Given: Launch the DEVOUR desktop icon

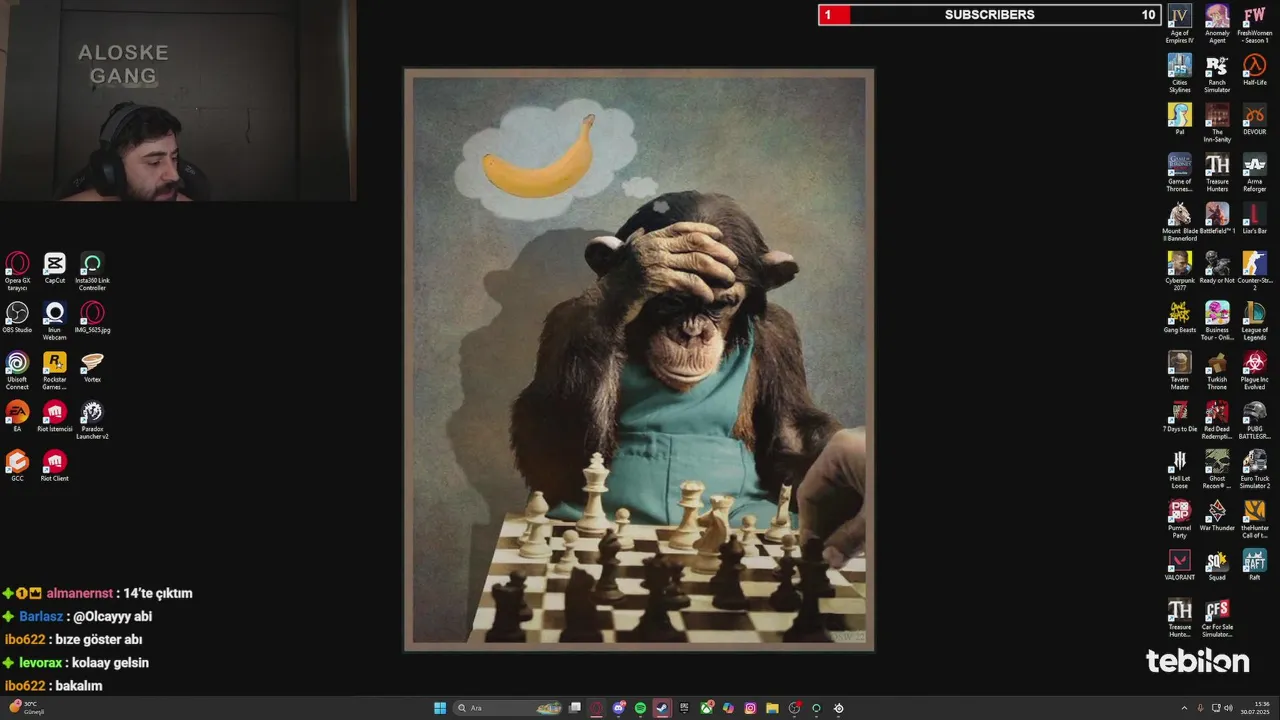Looking at the screenshot, I should (1254, 119).
